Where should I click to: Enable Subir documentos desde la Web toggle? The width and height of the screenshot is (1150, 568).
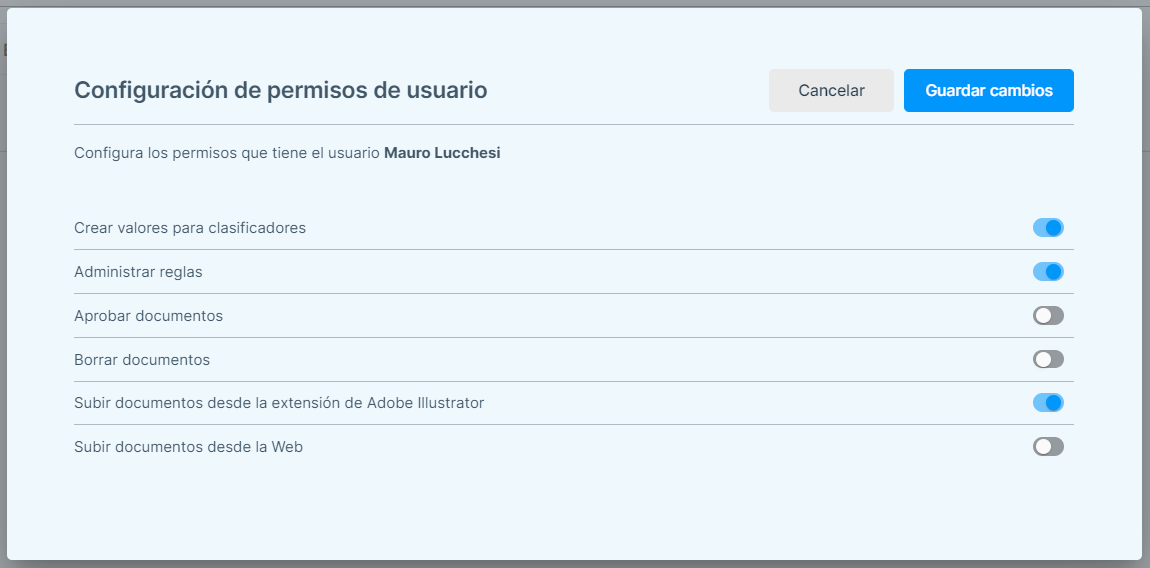click(1048, 446)
